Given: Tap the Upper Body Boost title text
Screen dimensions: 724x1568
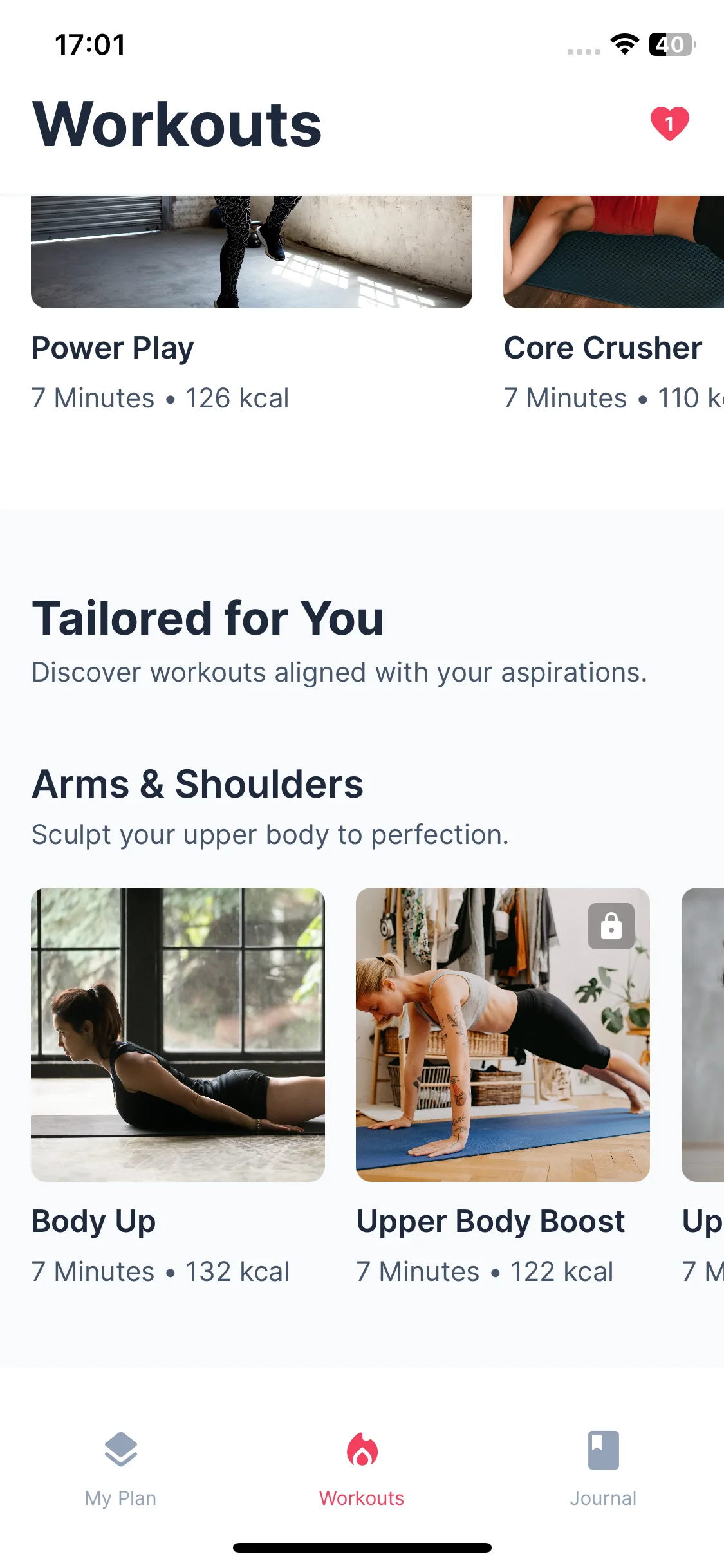Looking at the screenshot, I should click(491, 1222).
